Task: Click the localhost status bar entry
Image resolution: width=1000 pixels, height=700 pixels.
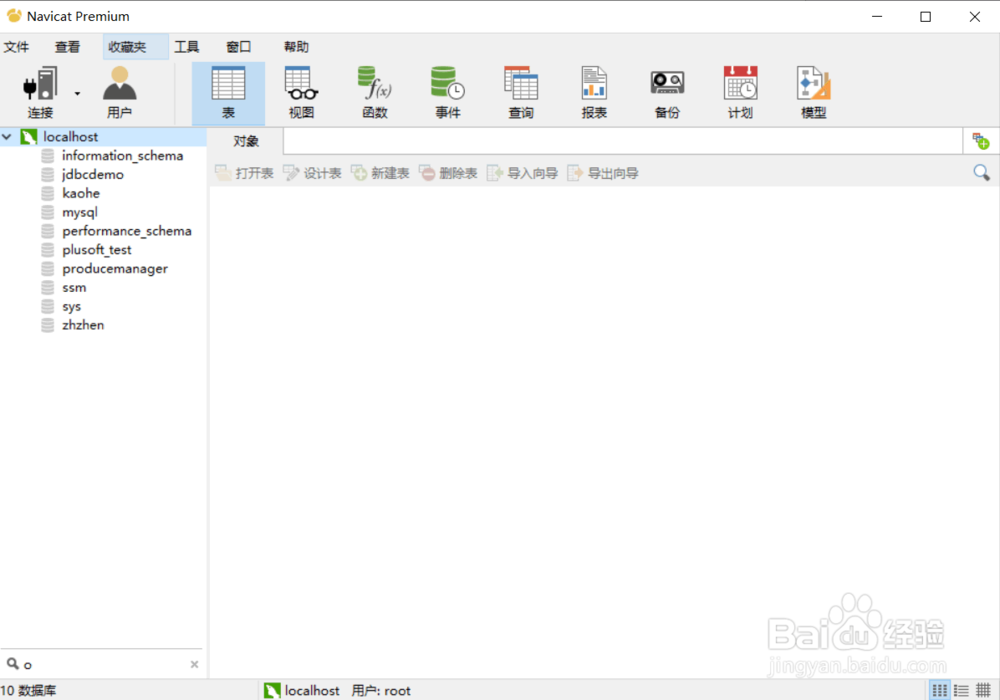Action: coord(302,690)
